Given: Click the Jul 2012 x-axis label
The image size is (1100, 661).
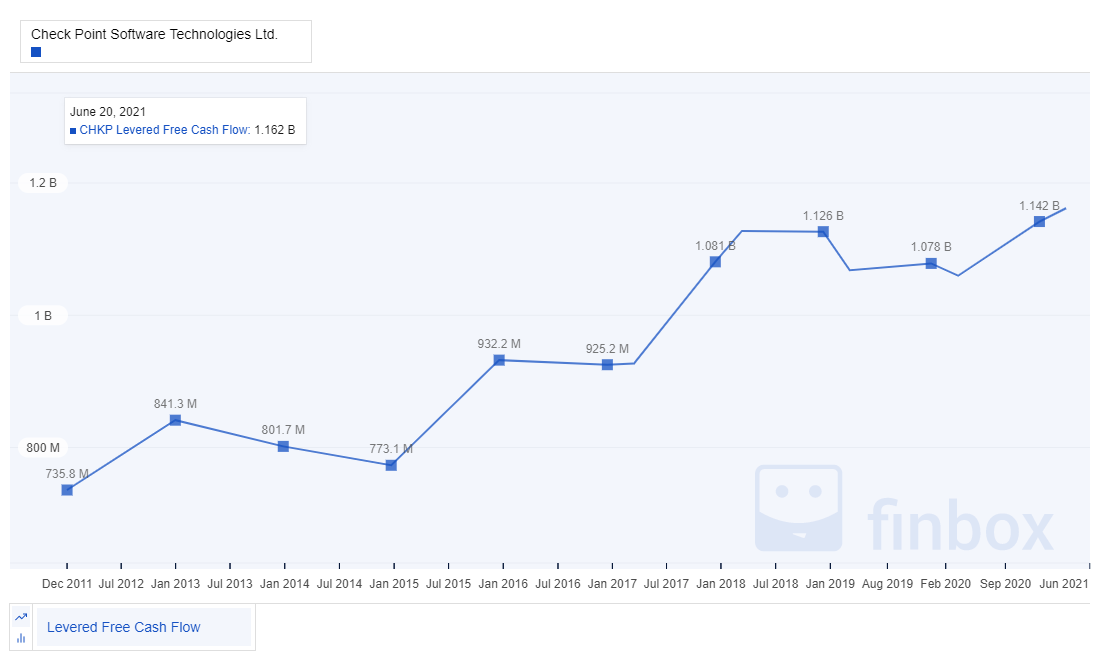Looking at the screenshot, I should click(121, 584).
